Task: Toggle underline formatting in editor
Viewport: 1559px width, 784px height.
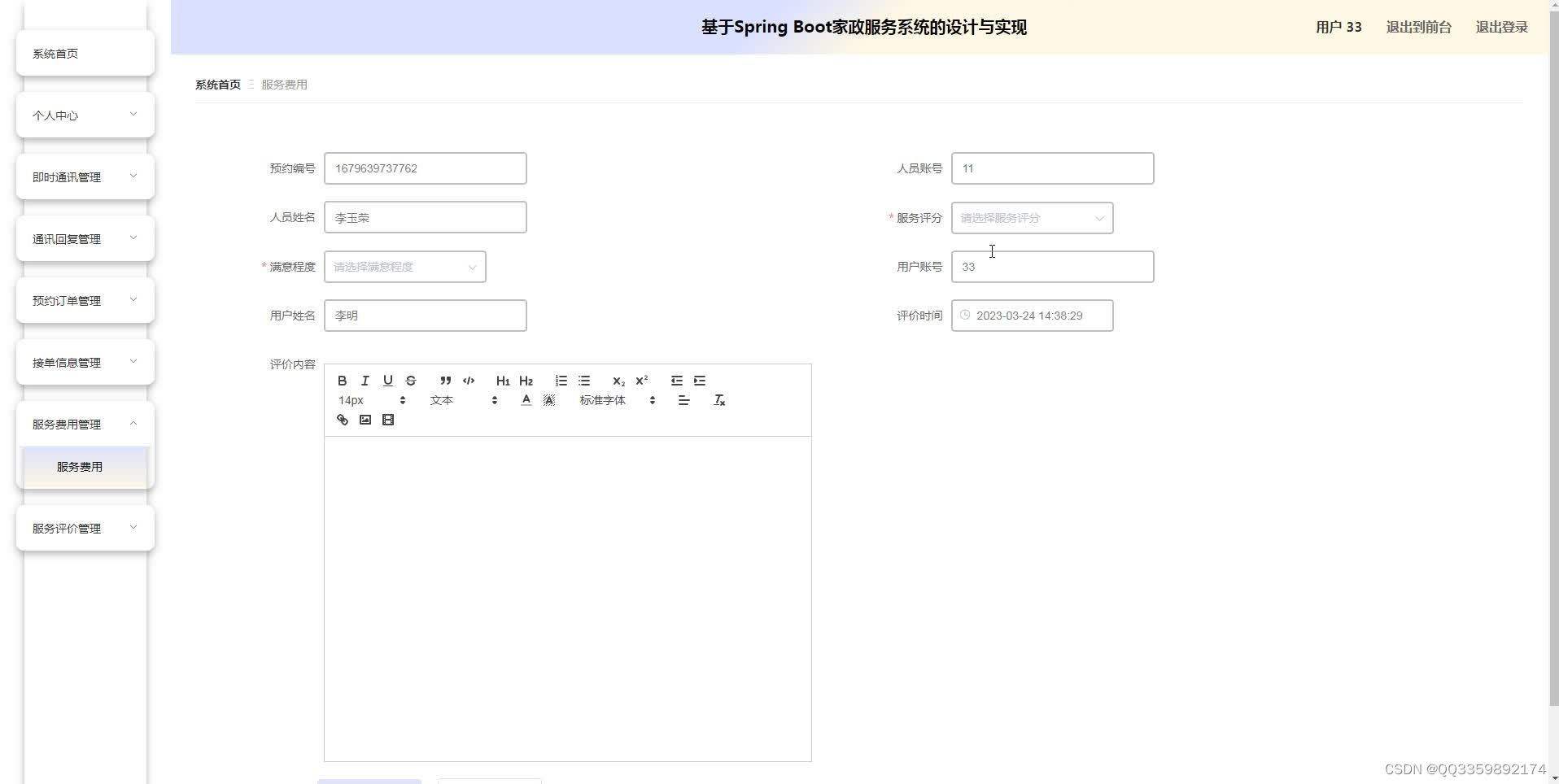Action: [x=388, y=381]
